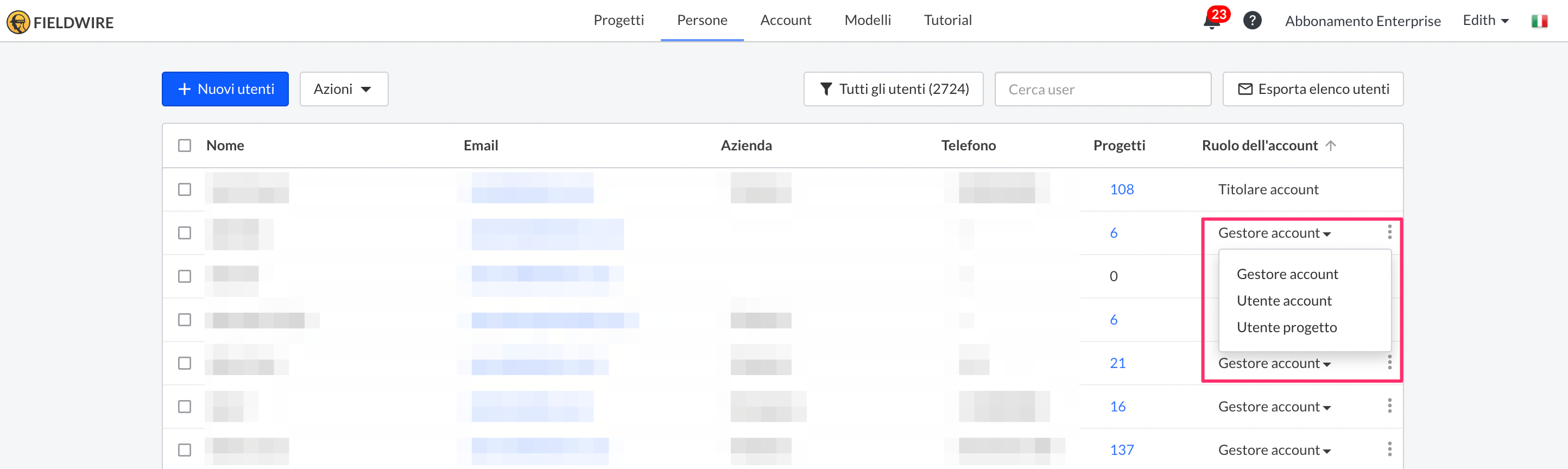The image size is (1568, 469).
Task: Open the Azioni dropdown
Action: 343,89
